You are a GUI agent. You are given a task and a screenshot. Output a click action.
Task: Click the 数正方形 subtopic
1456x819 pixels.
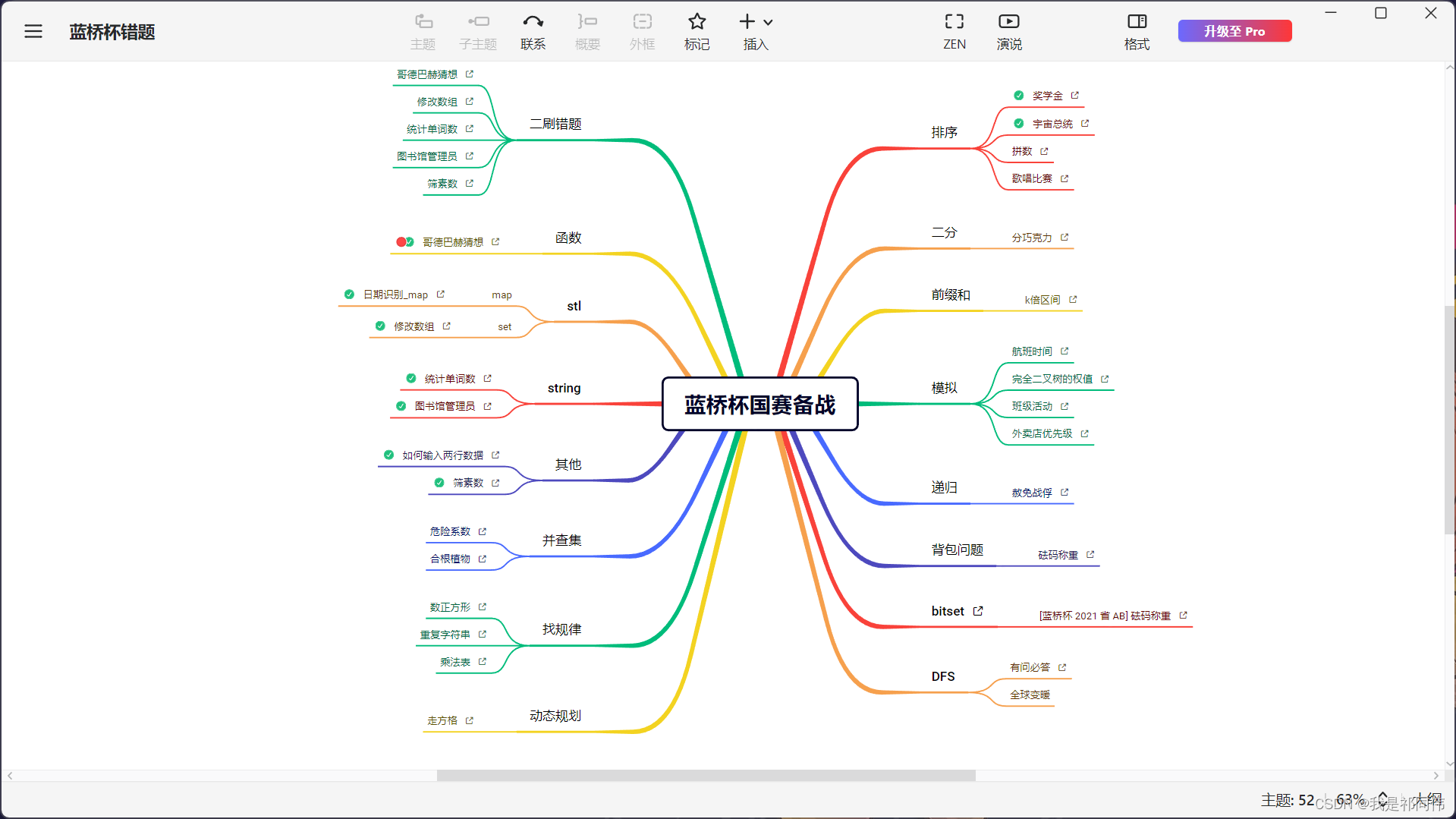[450, 607]
